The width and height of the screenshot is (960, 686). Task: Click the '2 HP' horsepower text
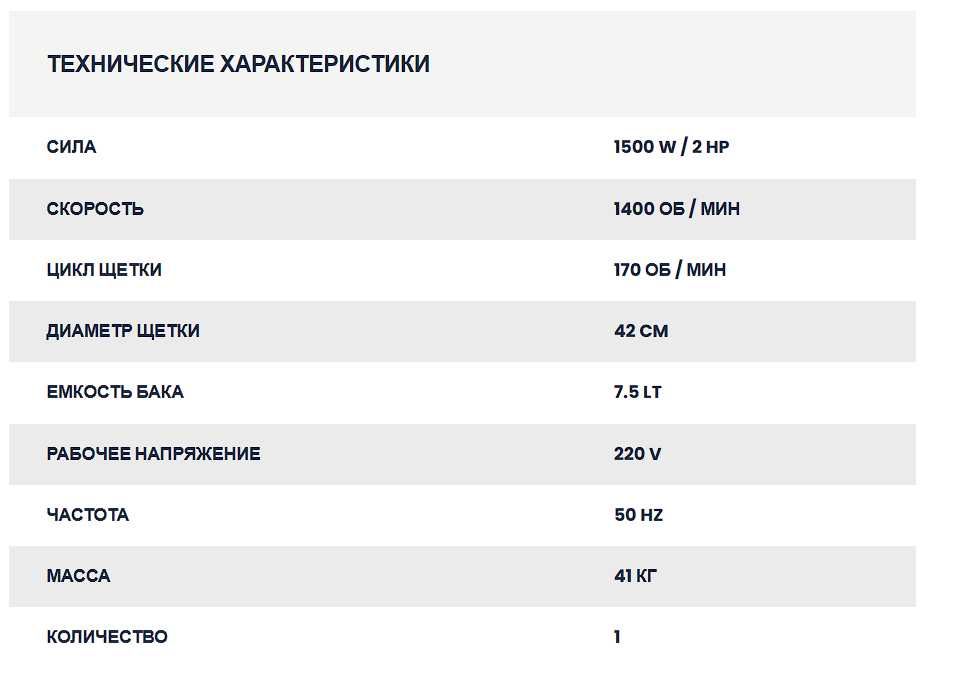click(710, 147)
